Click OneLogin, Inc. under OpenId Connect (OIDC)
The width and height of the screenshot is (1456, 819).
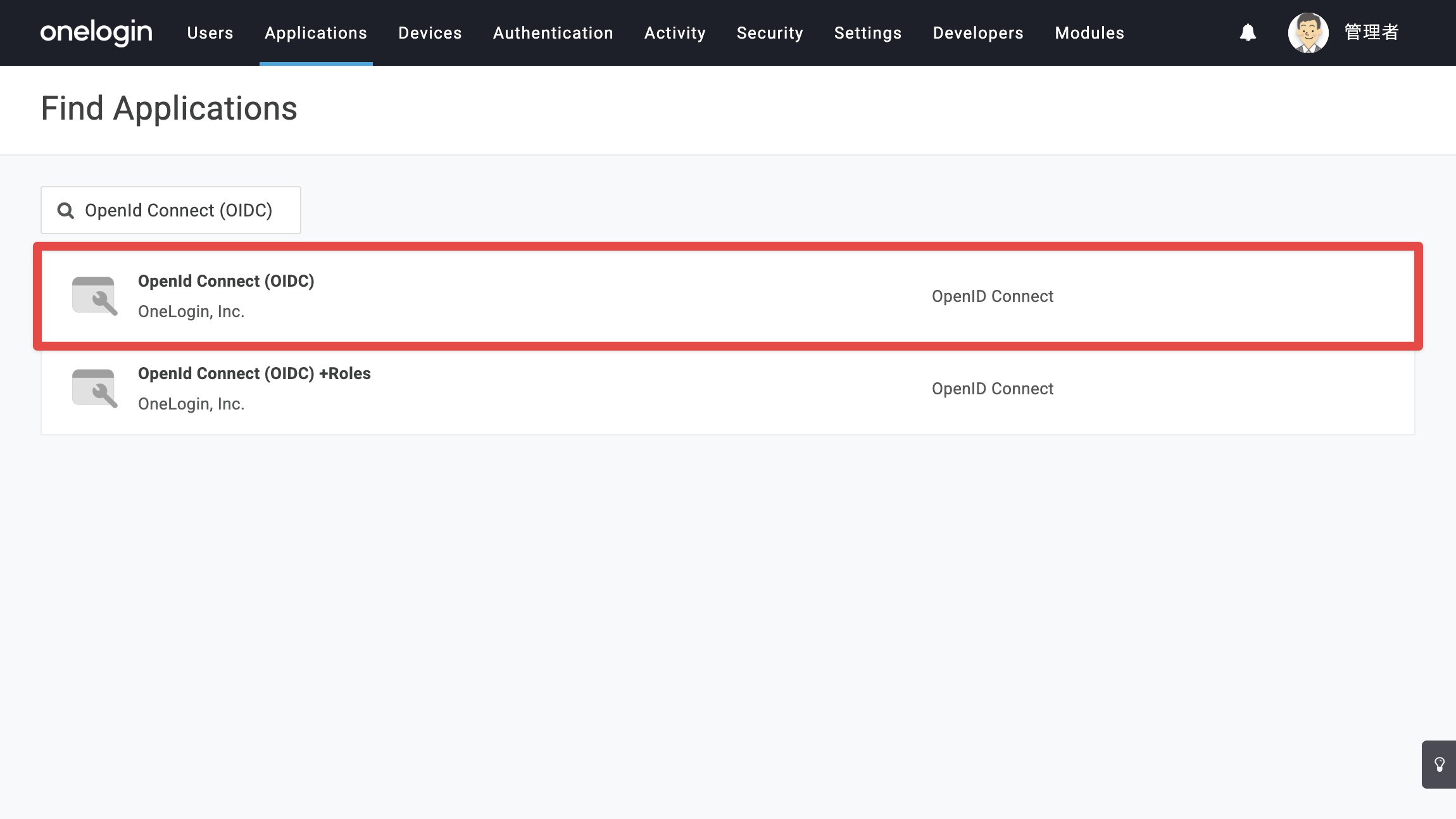click(191, 311)
